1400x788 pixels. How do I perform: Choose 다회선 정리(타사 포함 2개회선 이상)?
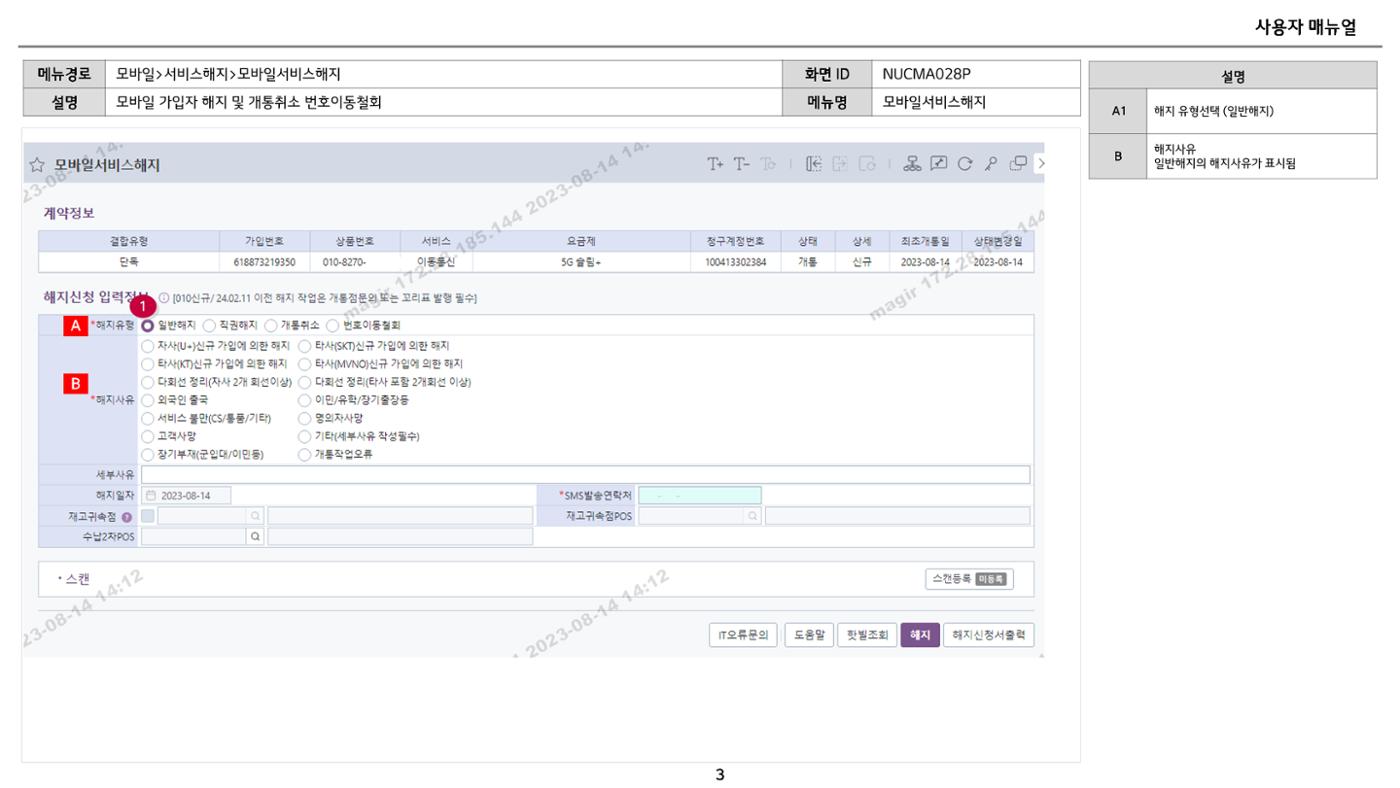click(305, 381)
